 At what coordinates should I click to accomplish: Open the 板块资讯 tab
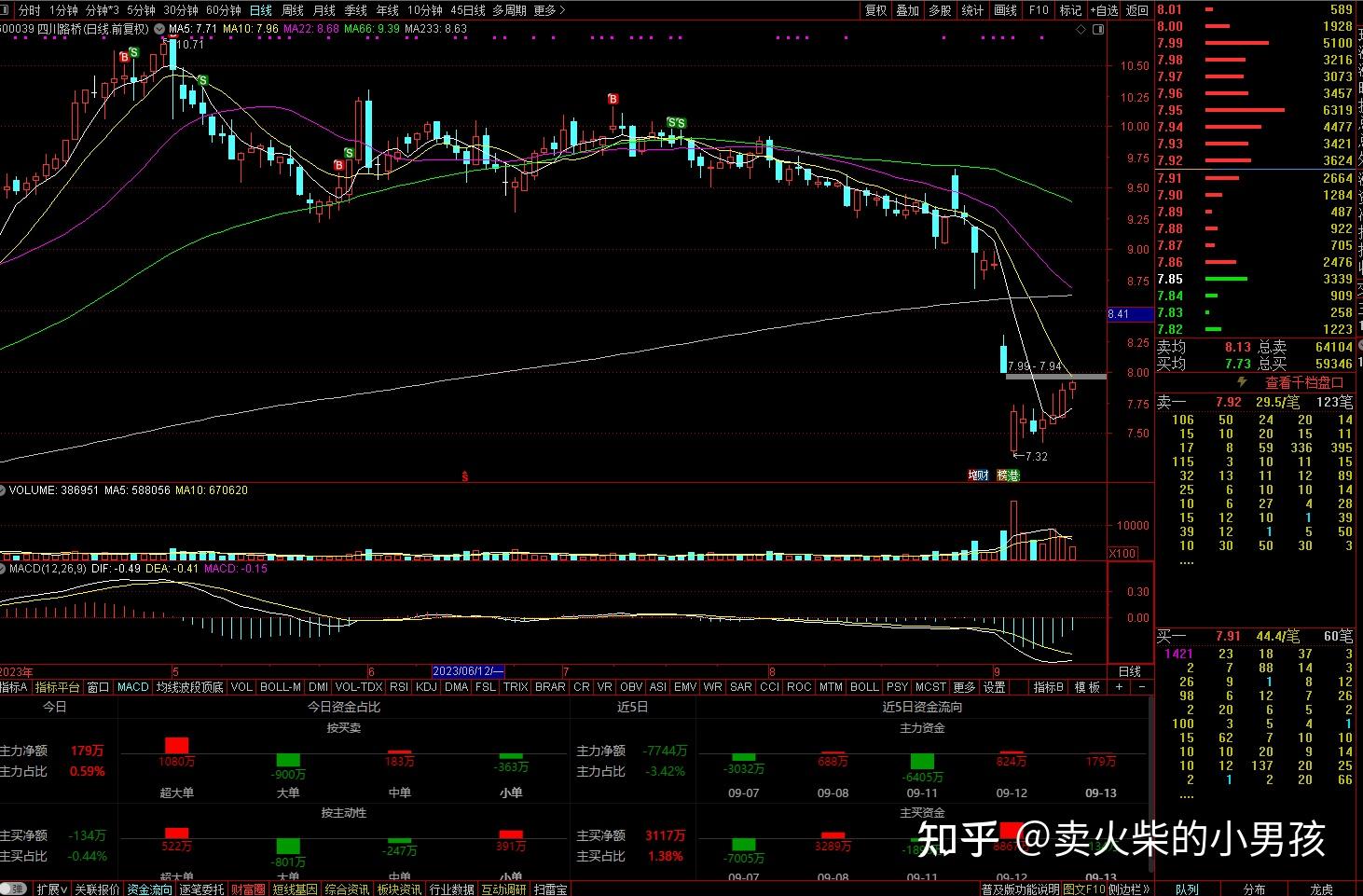tap(398, 889)
